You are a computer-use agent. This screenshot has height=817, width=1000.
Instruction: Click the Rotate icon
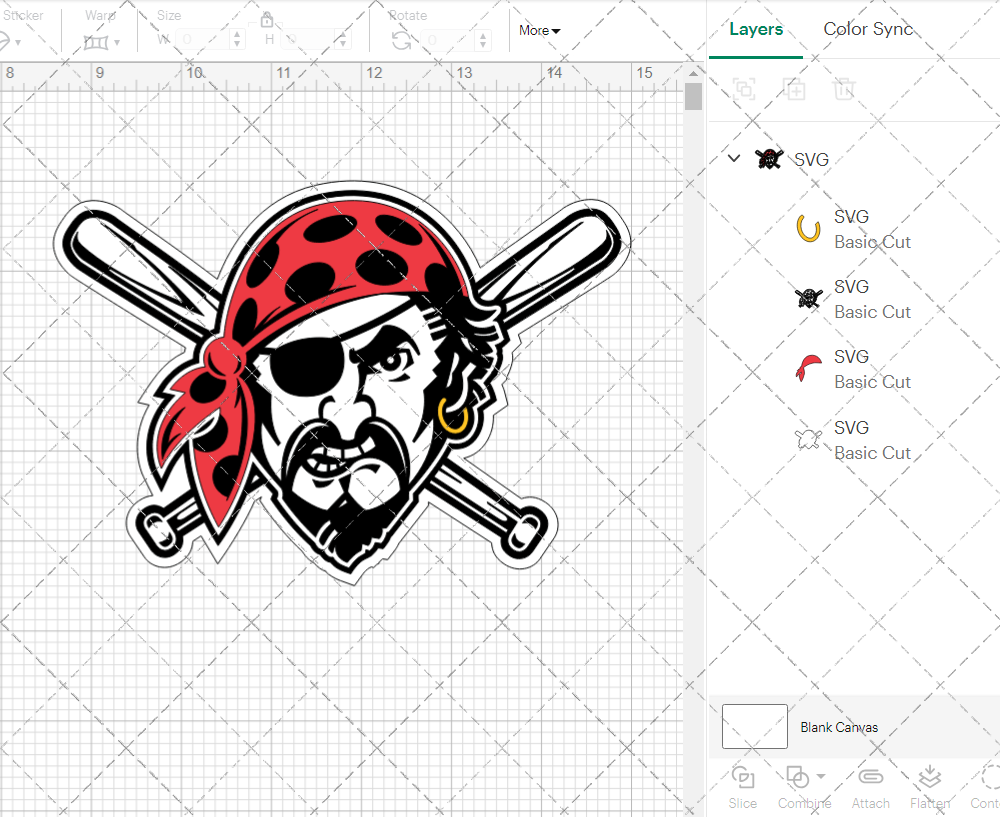[x=401, y=41]
